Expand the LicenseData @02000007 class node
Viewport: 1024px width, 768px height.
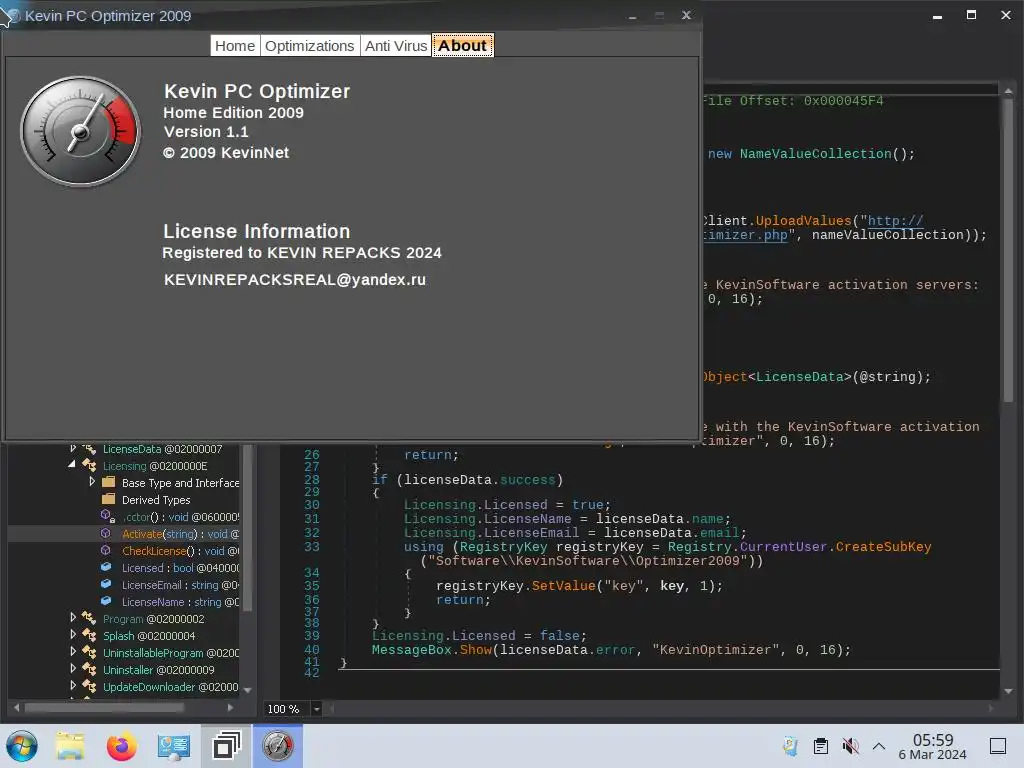pyautogui.click(x=73, y=449)
